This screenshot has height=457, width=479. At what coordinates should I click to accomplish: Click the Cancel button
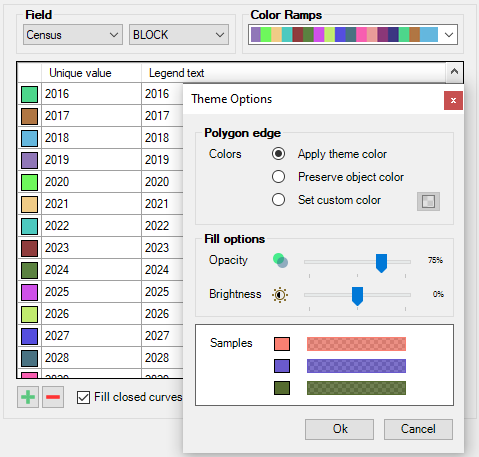(x=418, y=429)
